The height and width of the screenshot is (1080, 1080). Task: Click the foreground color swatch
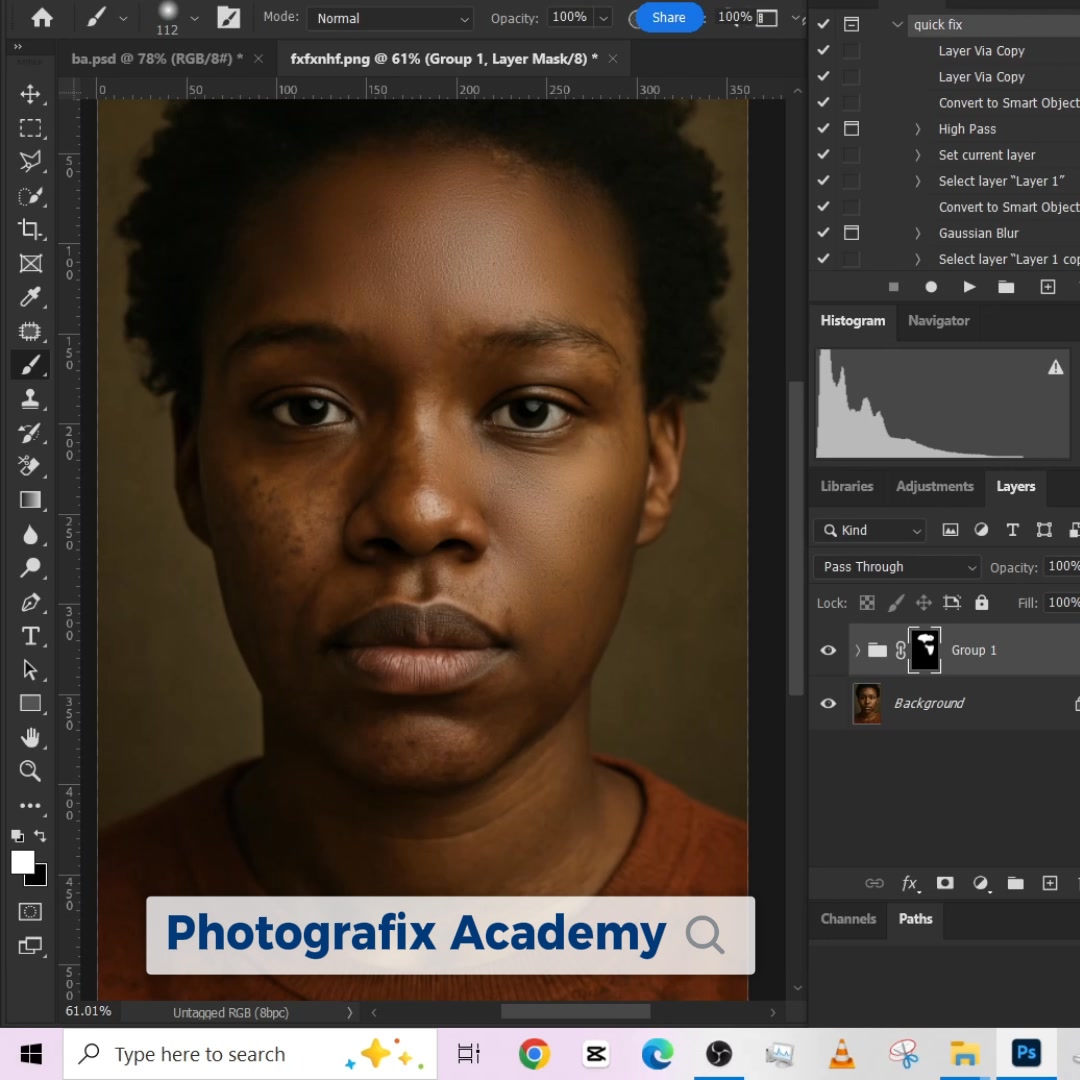click(x=22, y=862)
